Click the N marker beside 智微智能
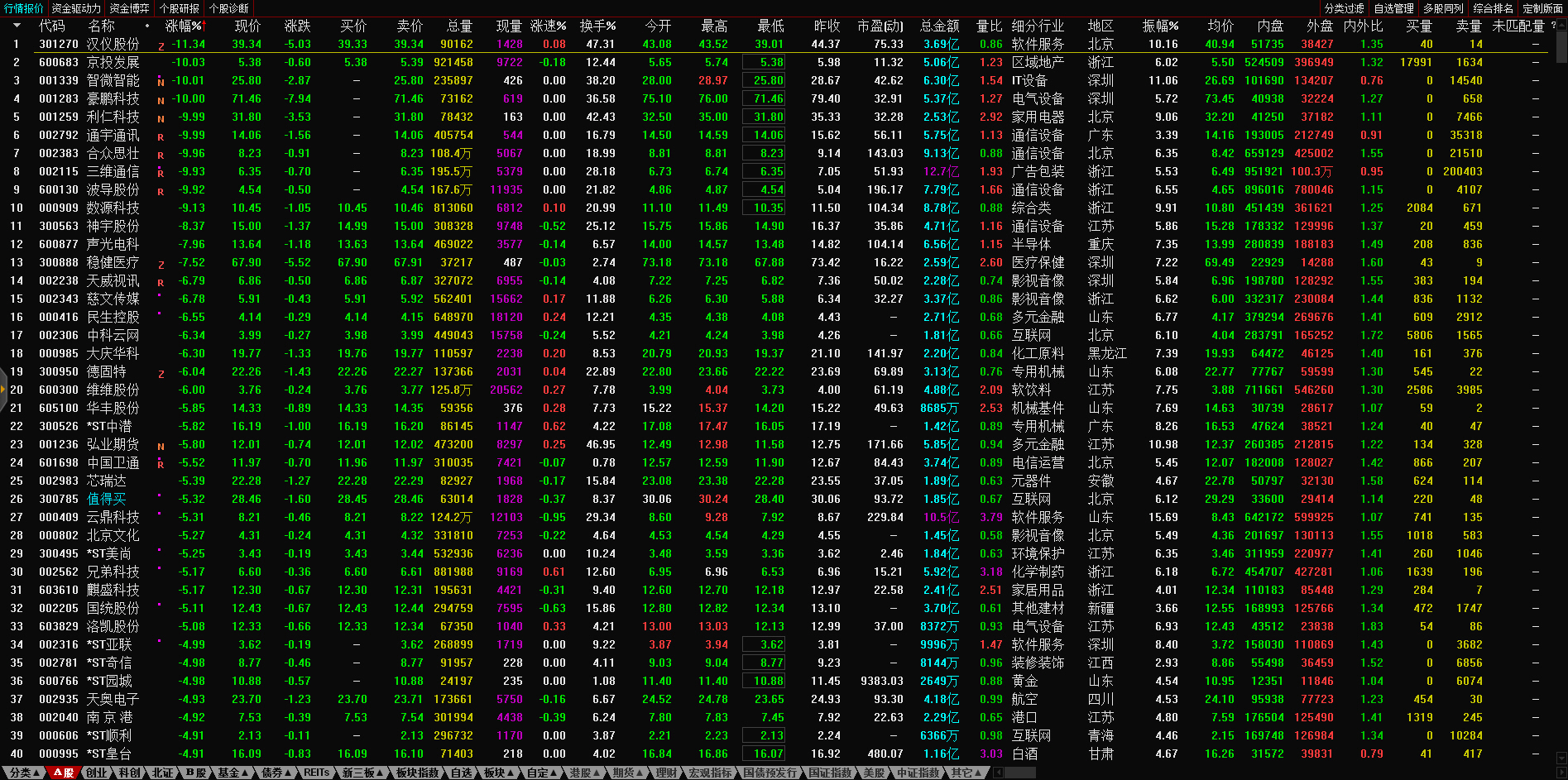This screenshot has height=780, width=1568. coord(161,83)
